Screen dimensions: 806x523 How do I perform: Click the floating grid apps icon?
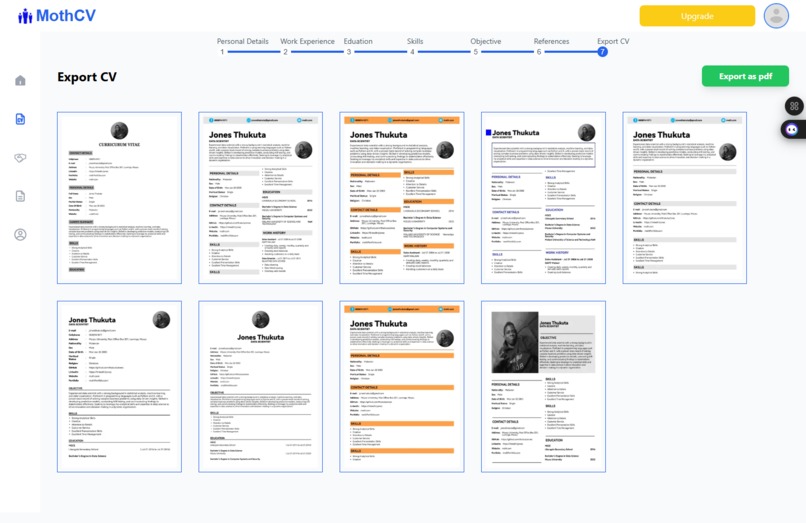(x=794, y=106)
